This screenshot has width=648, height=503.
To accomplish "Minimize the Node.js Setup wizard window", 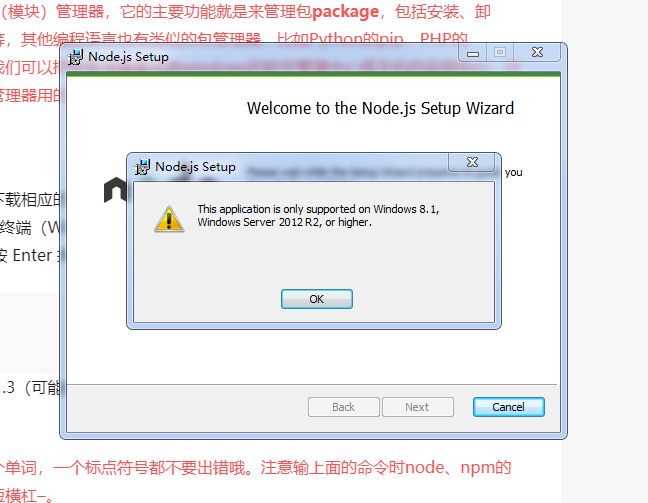I will coord(473,53).
